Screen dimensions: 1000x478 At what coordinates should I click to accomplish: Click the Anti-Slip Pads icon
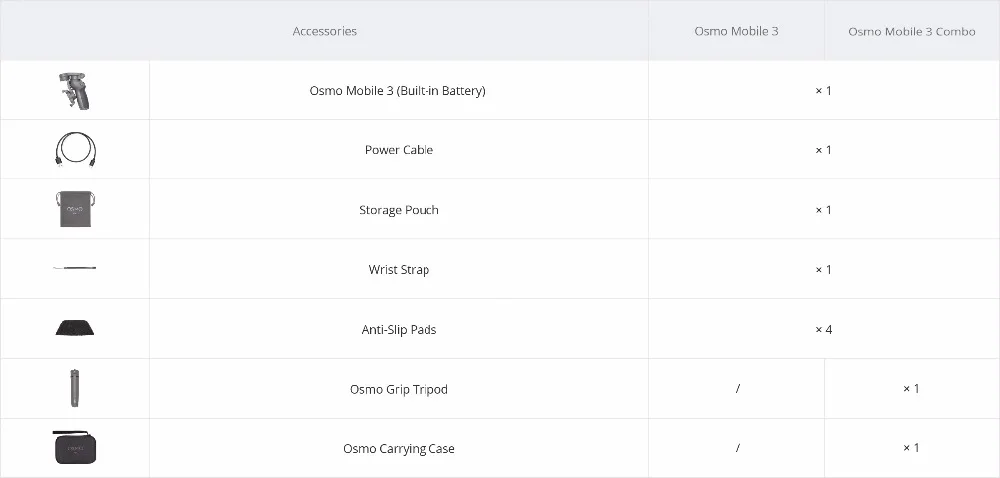click(75, 329)
